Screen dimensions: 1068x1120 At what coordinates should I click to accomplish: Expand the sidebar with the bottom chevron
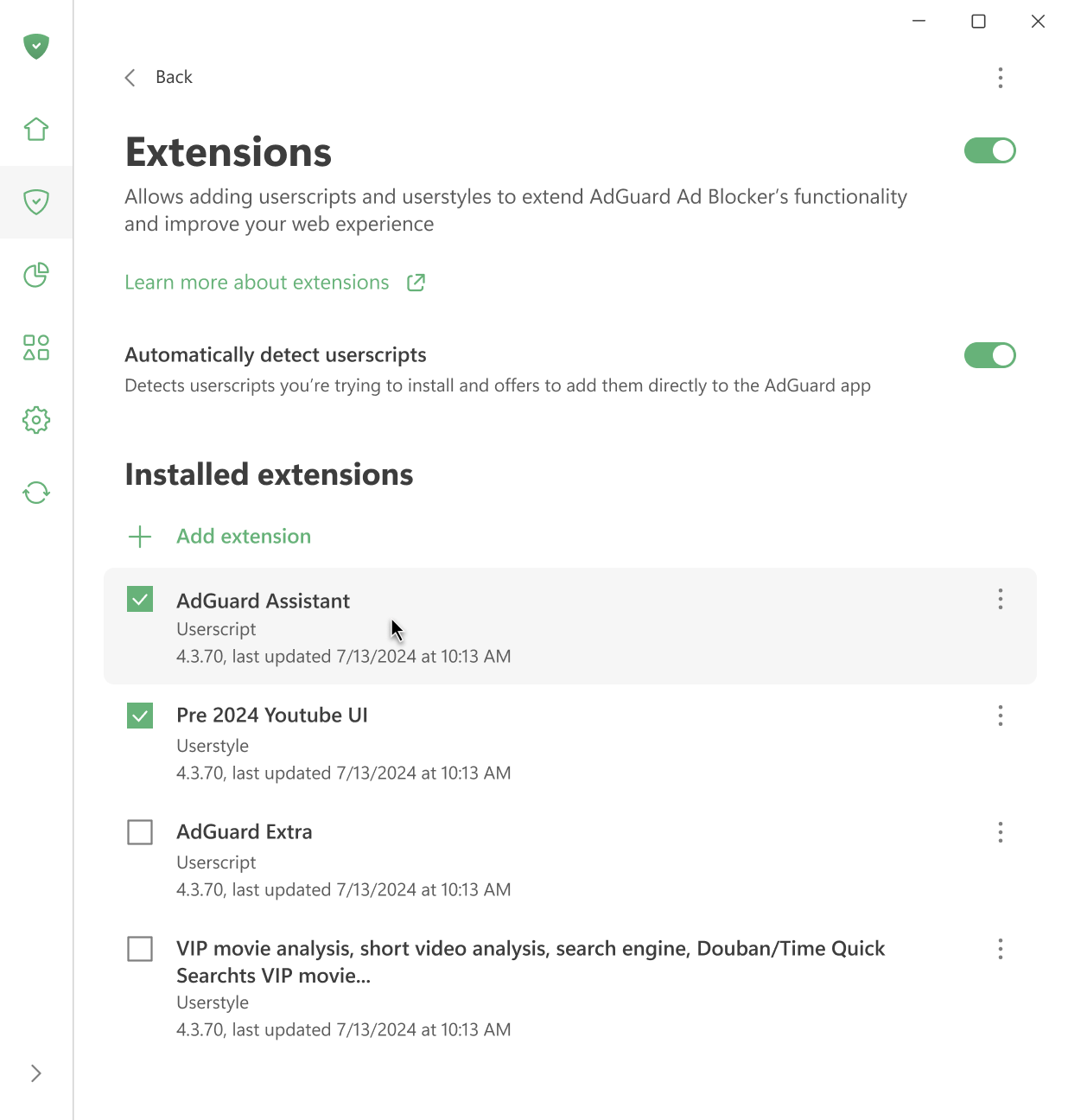pyautogui.click(x=35, y=1072)
